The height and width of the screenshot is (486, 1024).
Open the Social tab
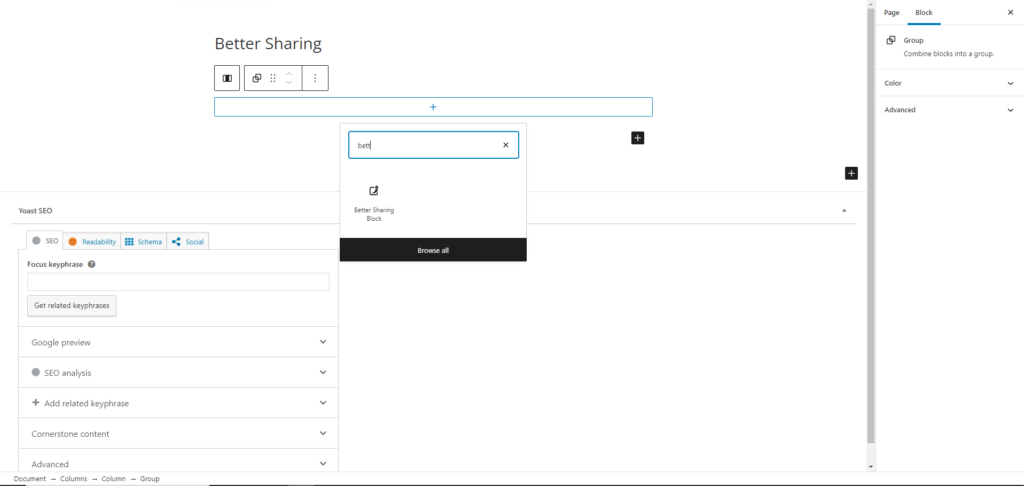(x=187, y=241)
